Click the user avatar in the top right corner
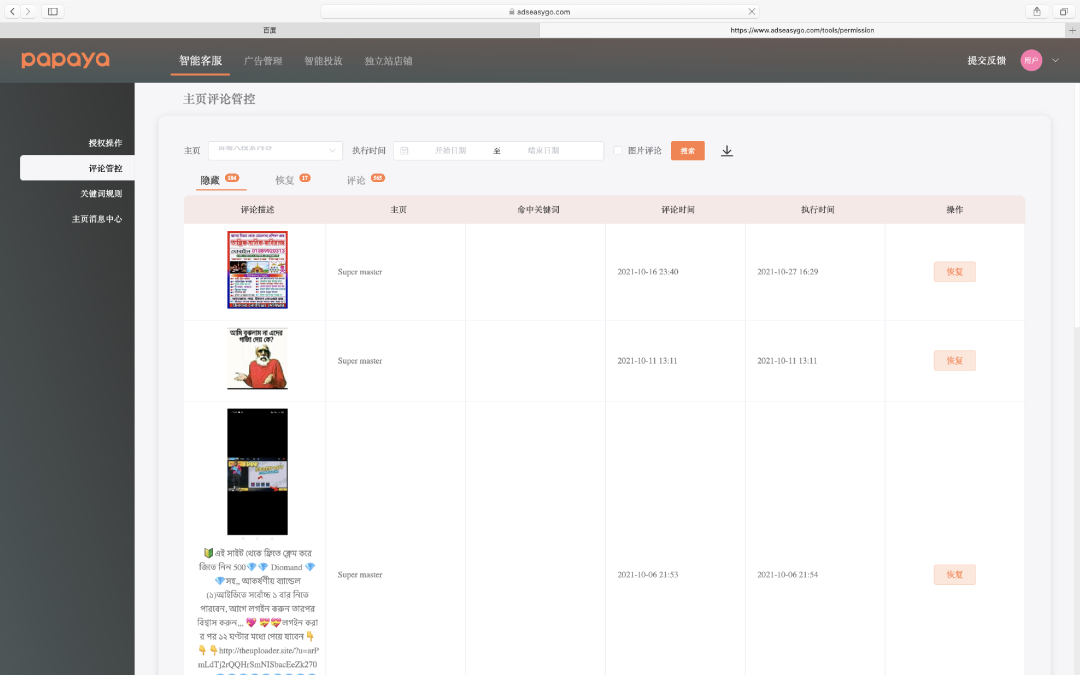Screen dimensions: 1080x675 pos(1032,59)
